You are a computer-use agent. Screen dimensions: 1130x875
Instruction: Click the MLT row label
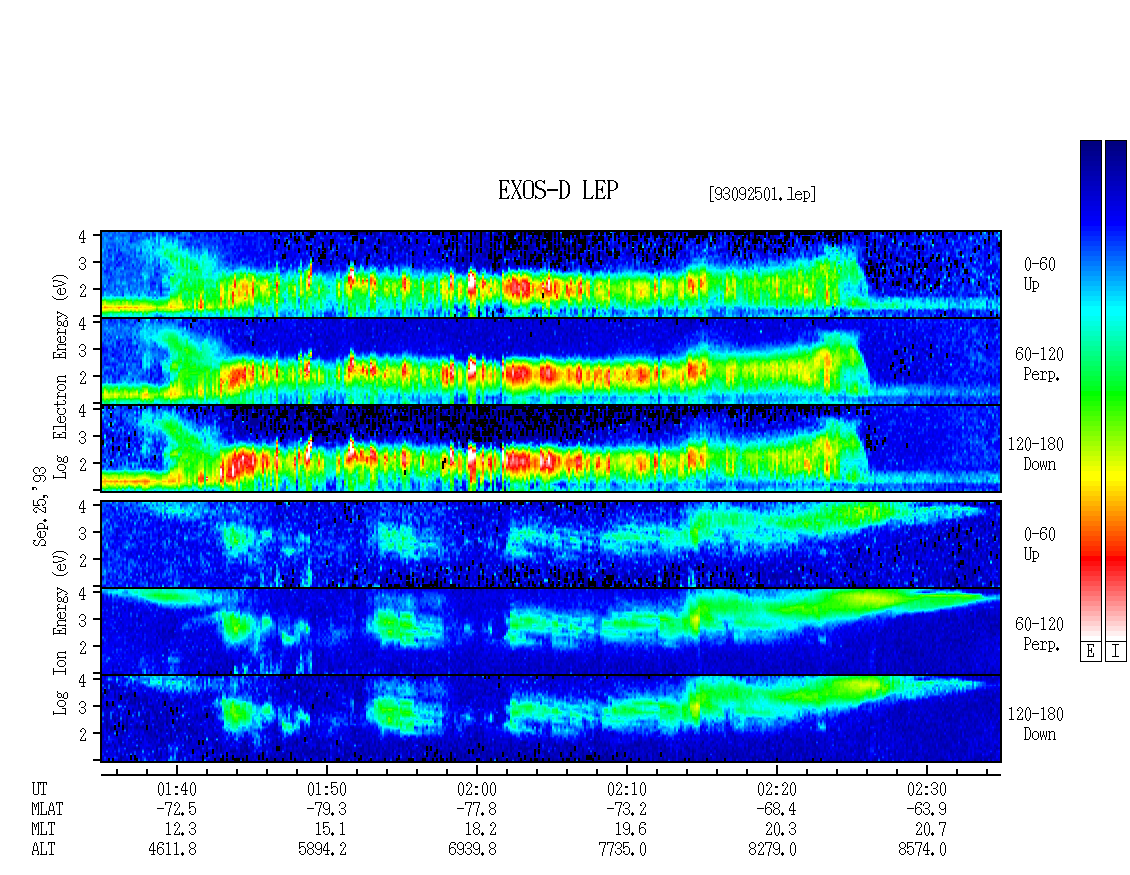pyautogui.click(x=43, y=830)
